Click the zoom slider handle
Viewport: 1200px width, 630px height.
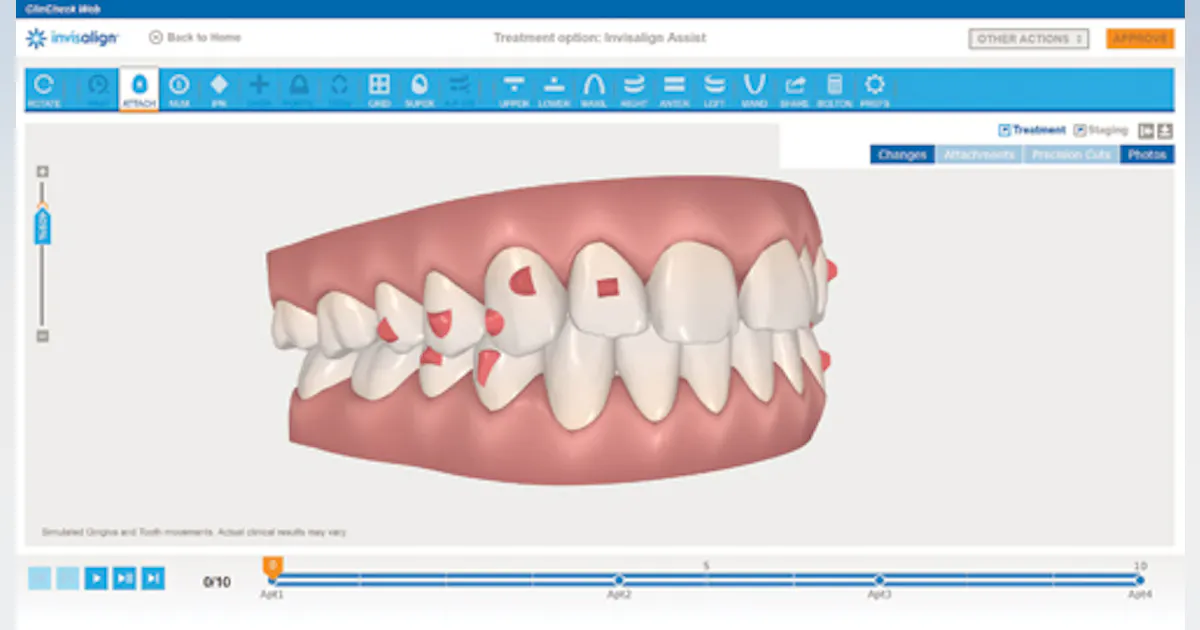[42, 225]
